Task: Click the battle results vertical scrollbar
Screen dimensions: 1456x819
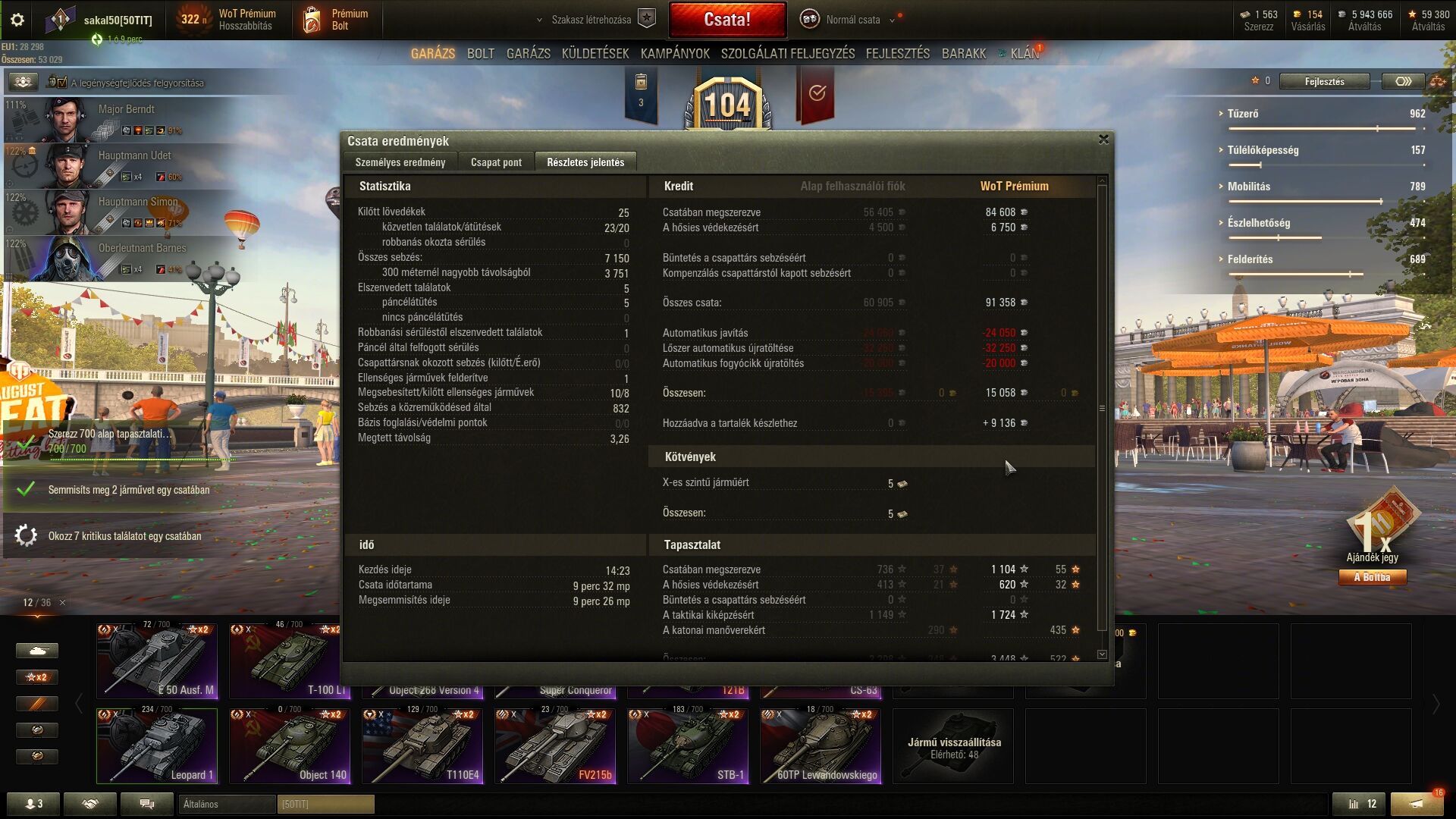Action: pyautogui.click(x=1102, y=409)
